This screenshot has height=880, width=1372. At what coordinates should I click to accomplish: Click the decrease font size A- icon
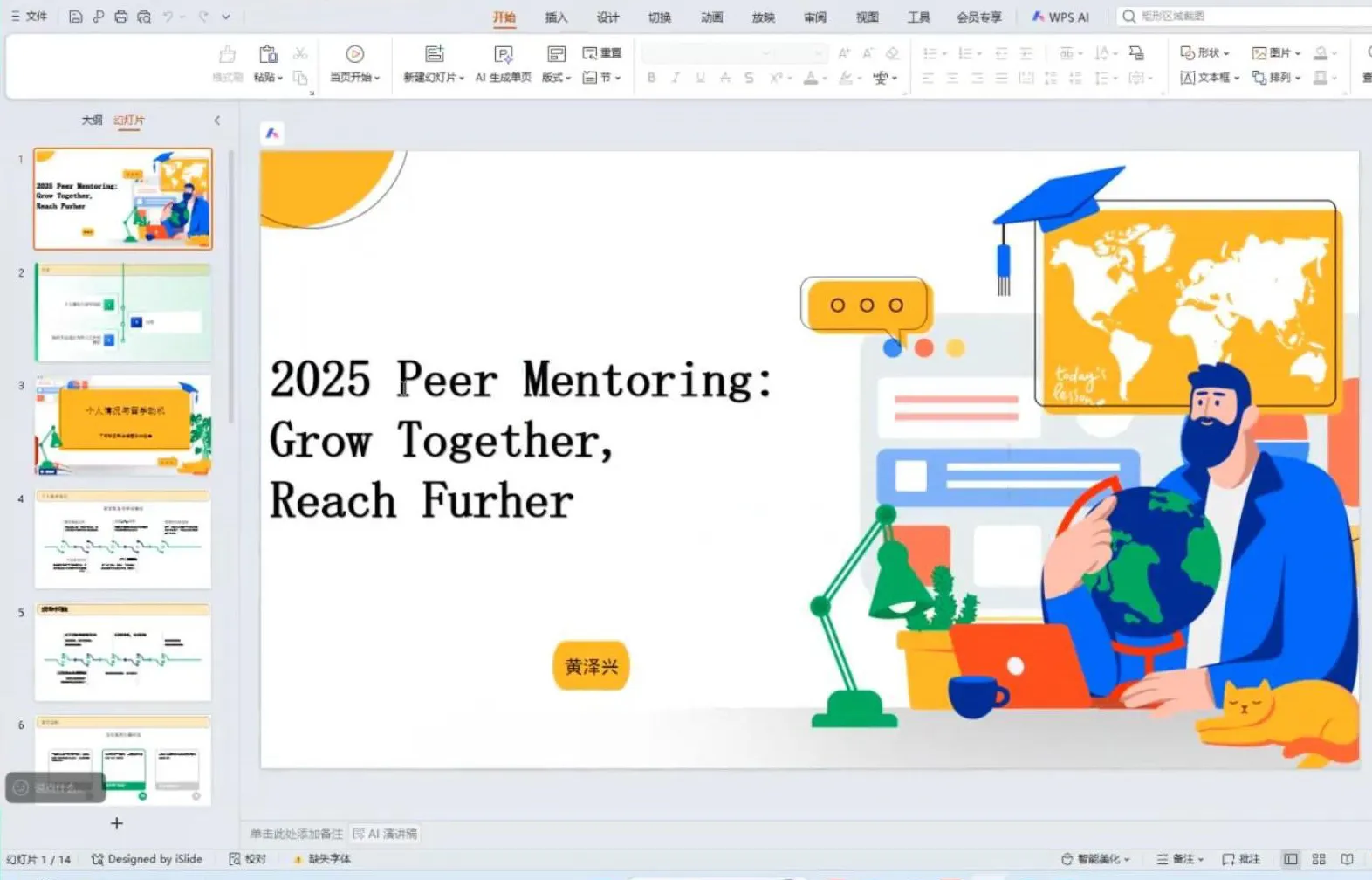(x=868, y=53)
